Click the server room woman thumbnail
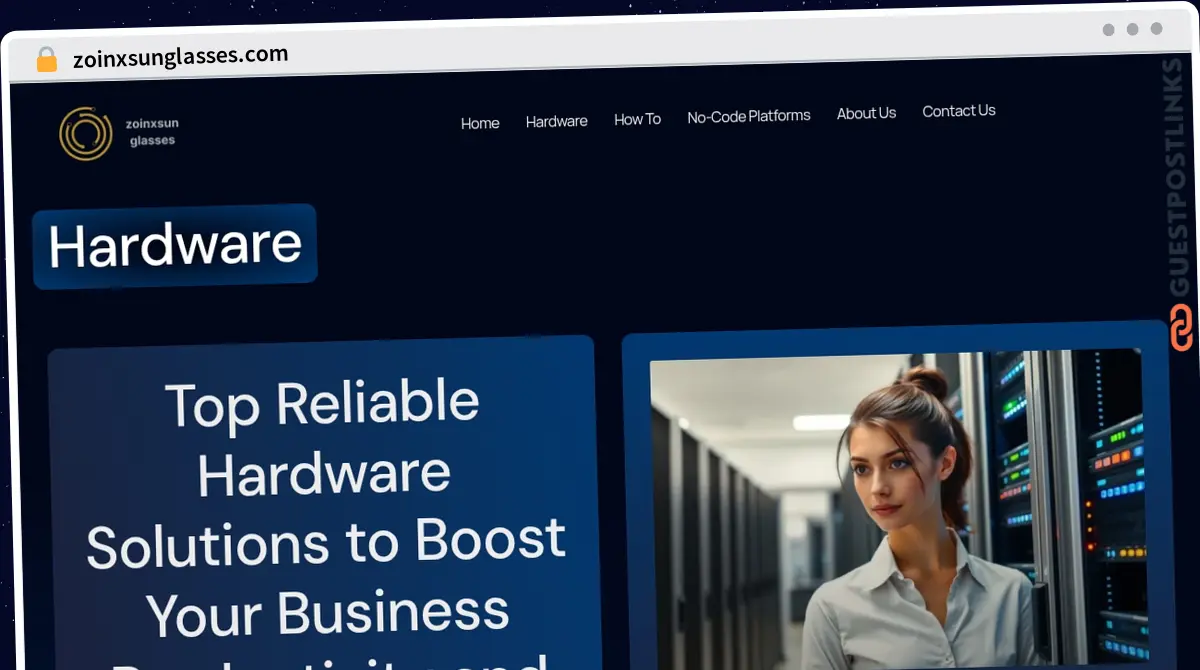The image size is (1200, 670). pyautogui.click(x=898, y=508)
